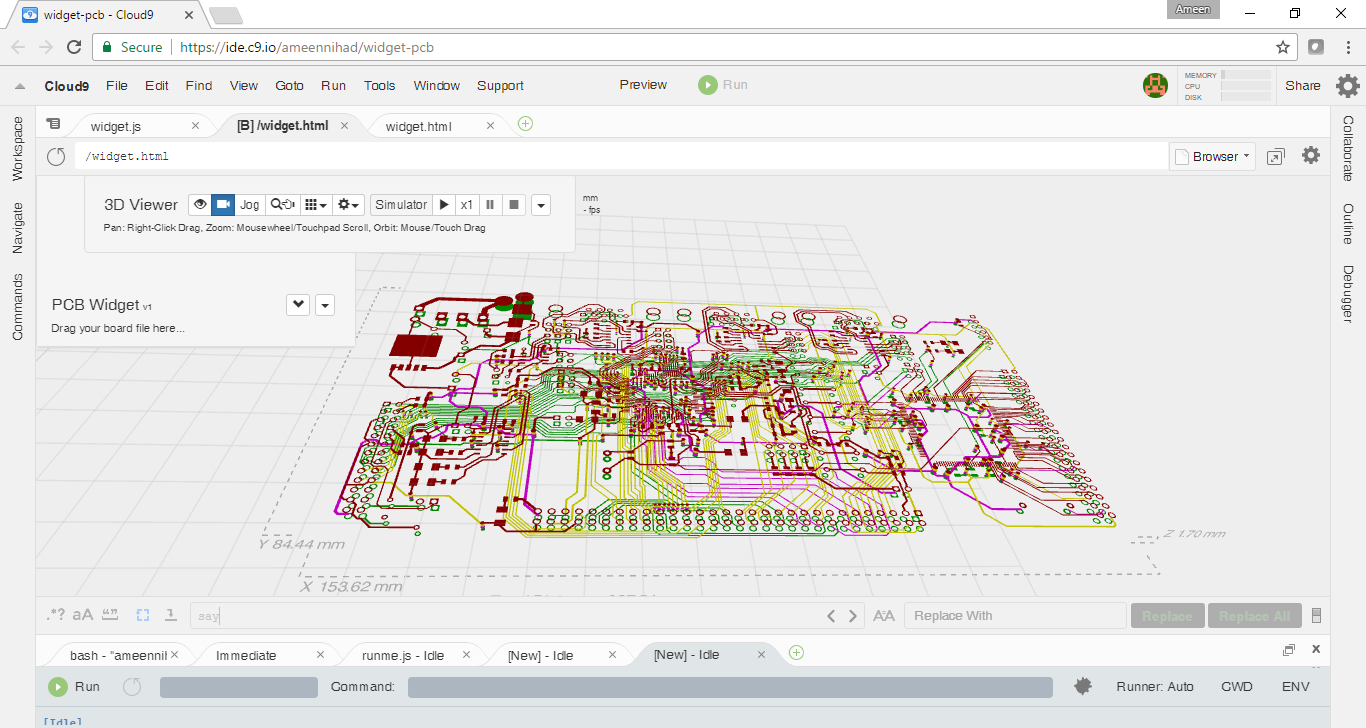Click the Replace With input field
The width and height of the screenshot is (1366, 728).
[1014, 616]
